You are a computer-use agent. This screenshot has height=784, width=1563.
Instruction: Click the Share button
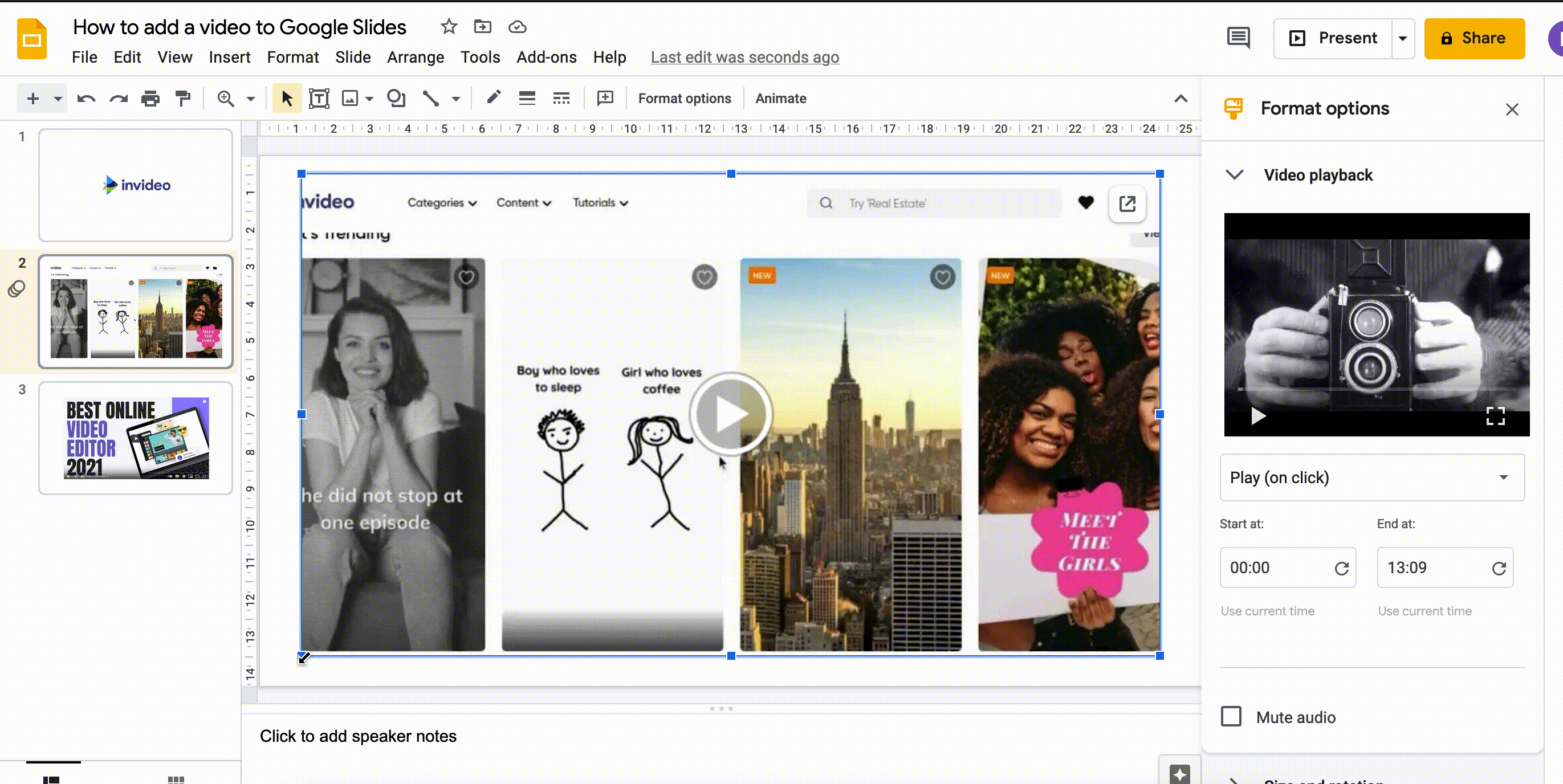pyautogui.click(x=1475, y=38)
